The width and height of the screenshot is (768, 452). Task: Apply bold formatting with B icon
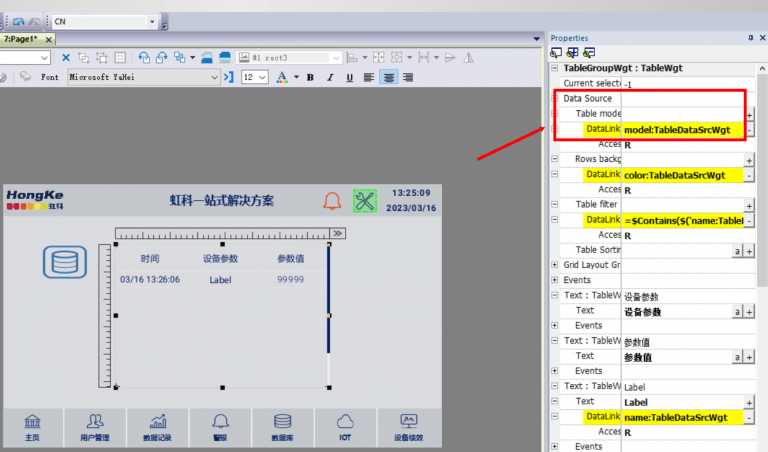coord(310,77)
